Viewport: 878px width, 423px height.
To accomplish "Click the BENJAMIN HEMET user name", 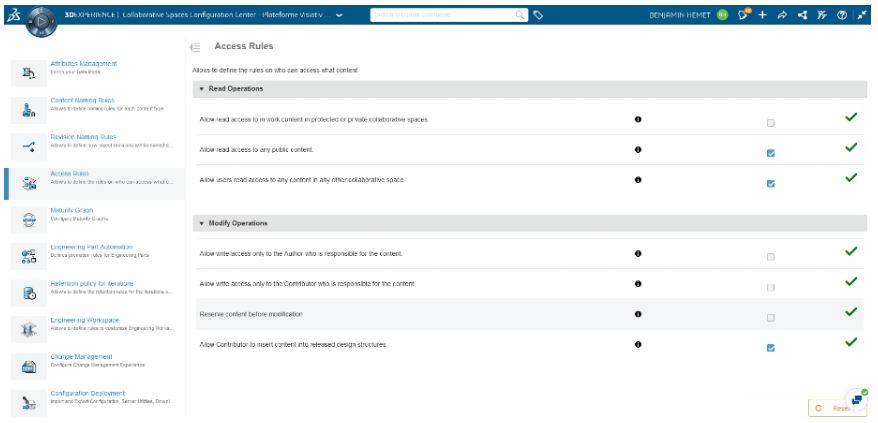I will tap(680, 15).
